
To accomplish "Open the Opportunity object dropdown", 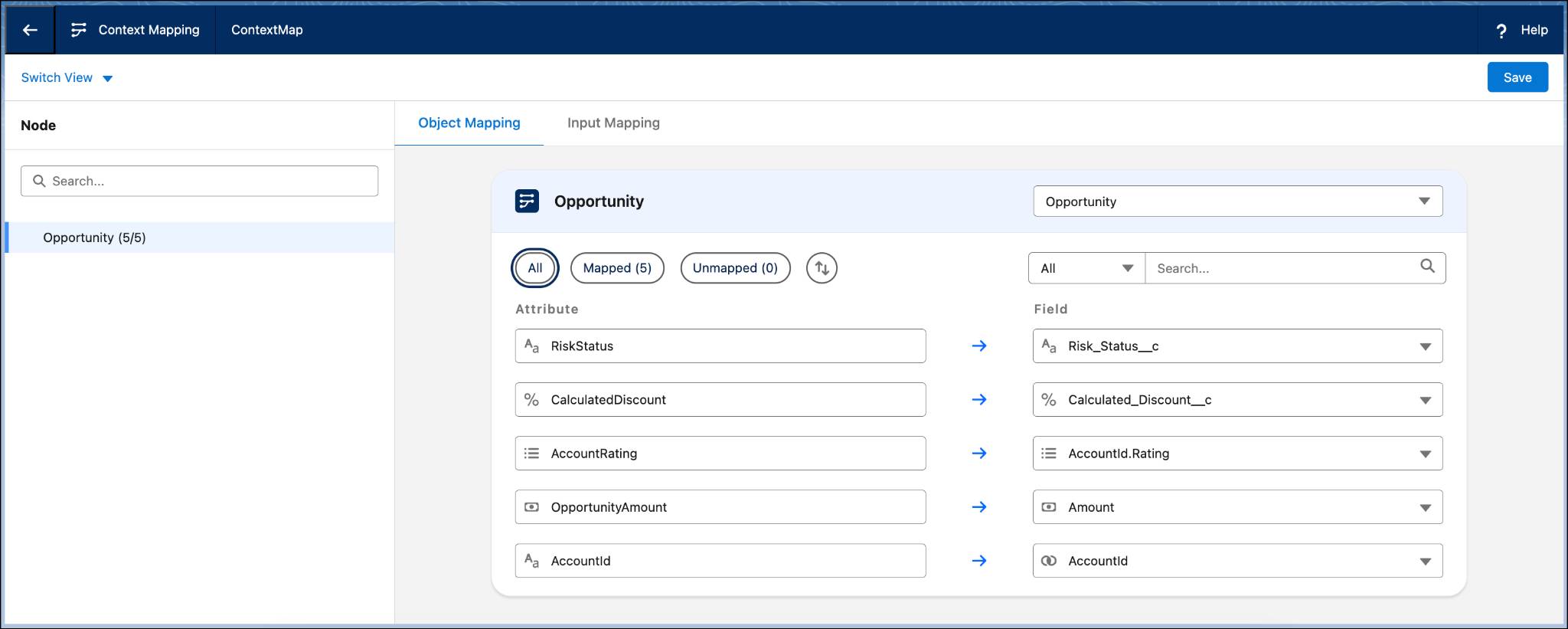I will (x=1238, y=201).
